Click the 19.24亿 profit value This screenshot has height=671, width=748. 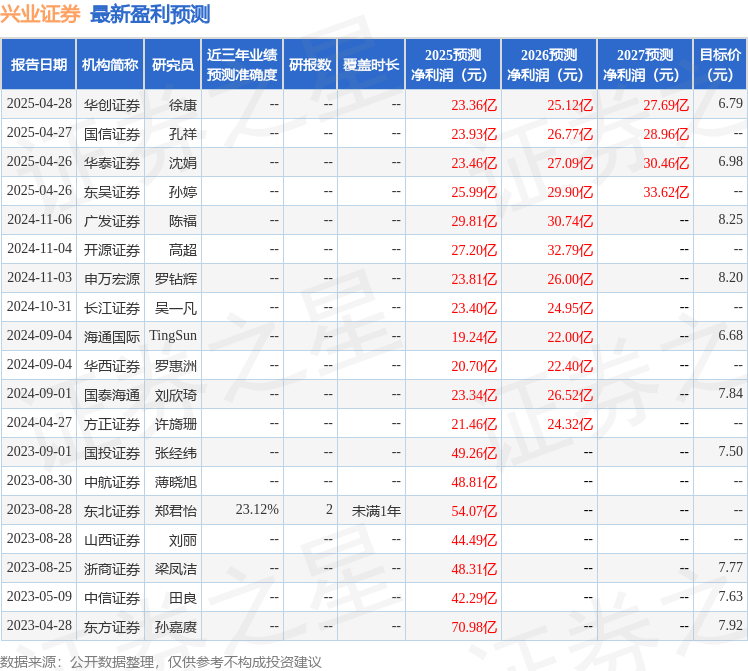tap(474, 337)
